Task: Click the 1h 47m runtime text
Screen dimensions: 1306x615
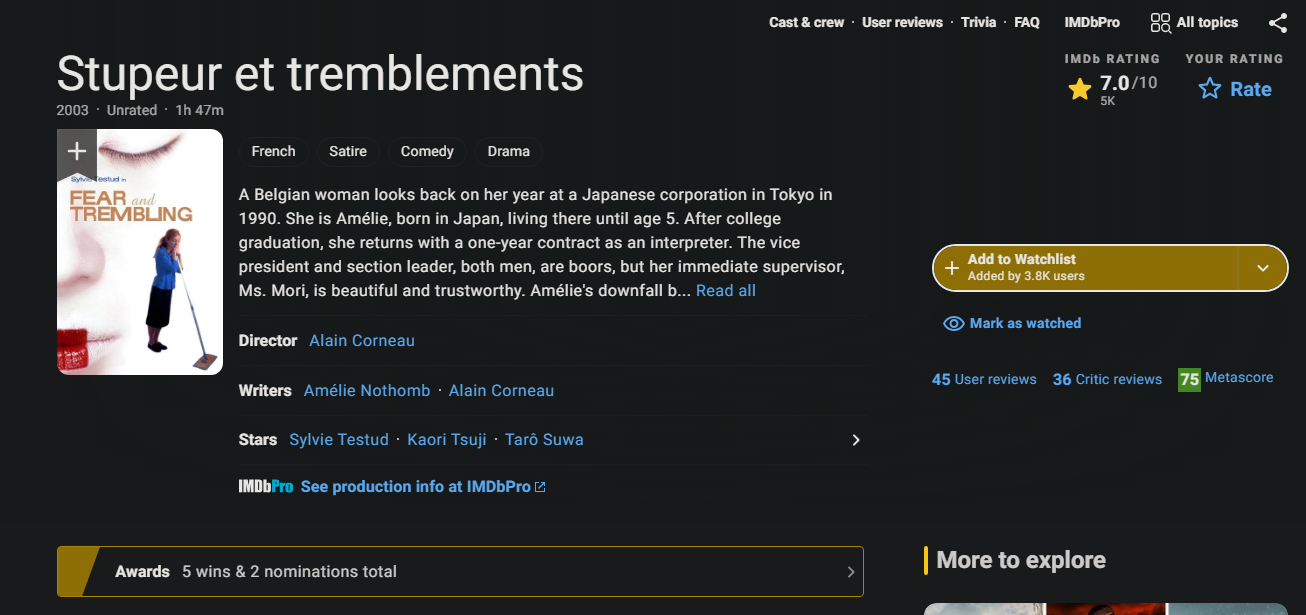Action: pyautogui.click(x=200, y=110)
